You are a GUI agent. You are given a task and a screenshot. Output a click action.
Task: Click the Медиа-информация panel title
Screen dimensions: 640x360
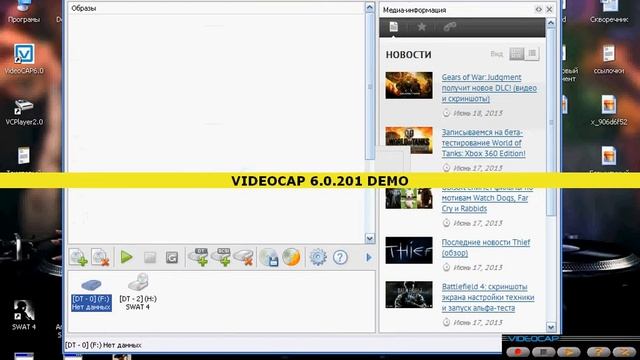(414, 10)
